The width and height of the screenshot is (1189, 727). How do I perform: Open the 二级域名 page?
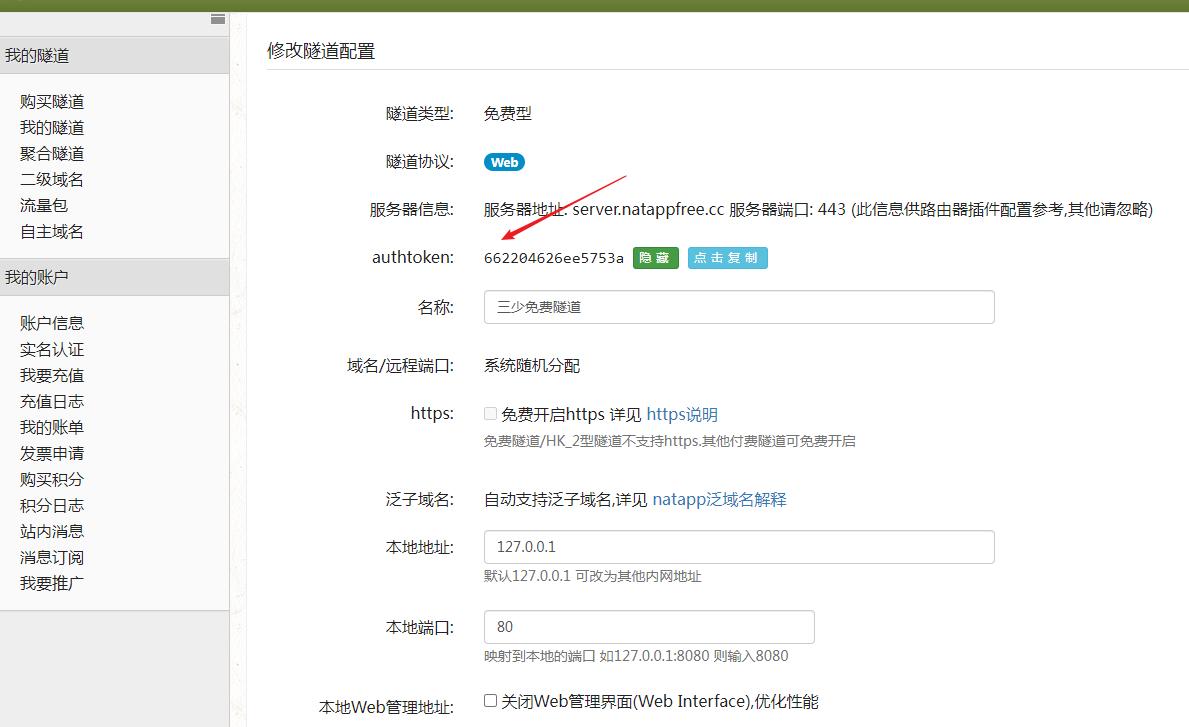click(x=51, y=179)
